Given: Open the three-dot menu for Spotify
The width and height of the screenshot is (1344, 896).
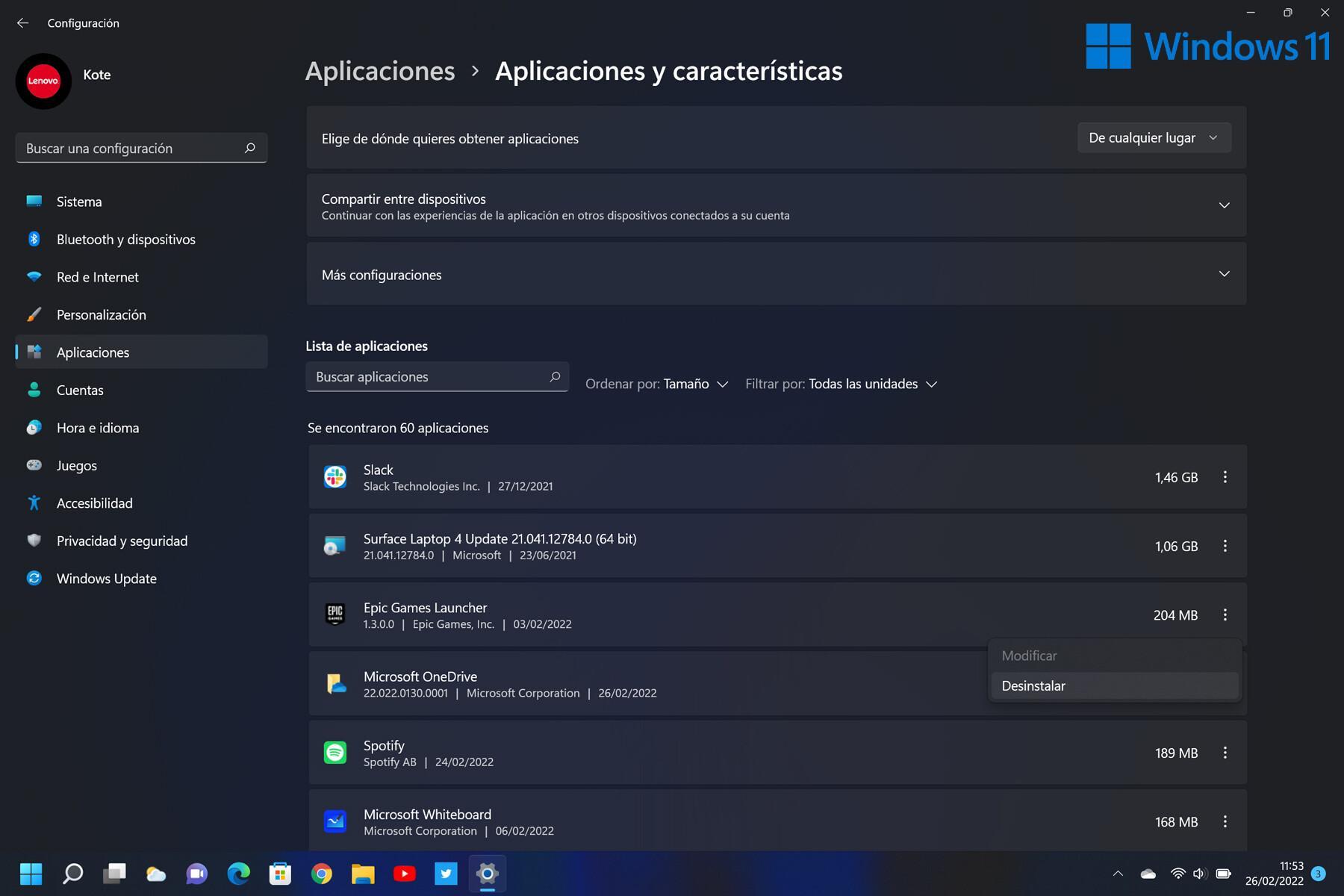Looking at the screenshot, I should (x=1225, y=753).
